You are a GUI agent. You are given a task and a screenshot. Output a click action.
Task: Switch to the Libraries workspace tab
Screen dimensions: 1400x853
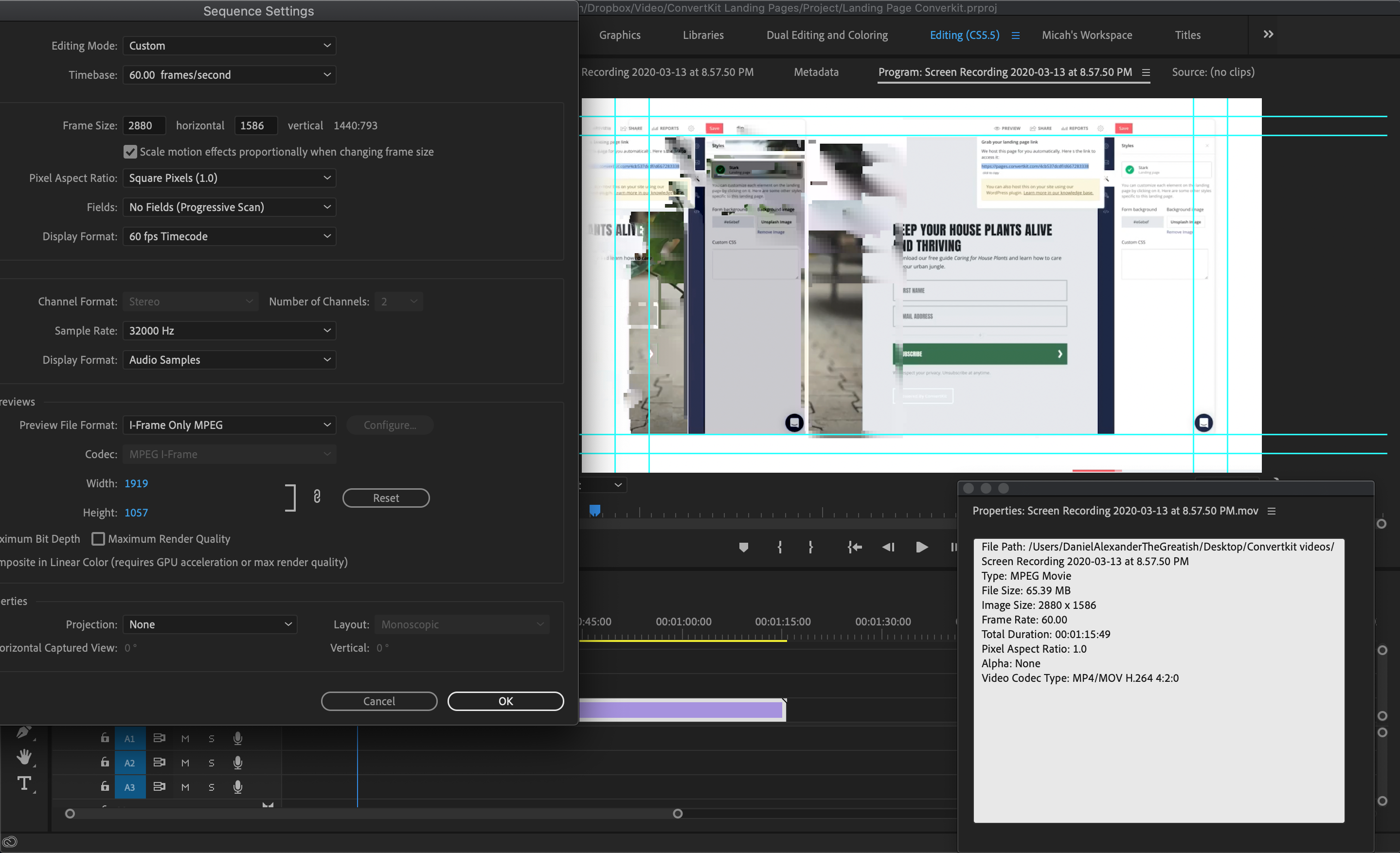[703, 35]
